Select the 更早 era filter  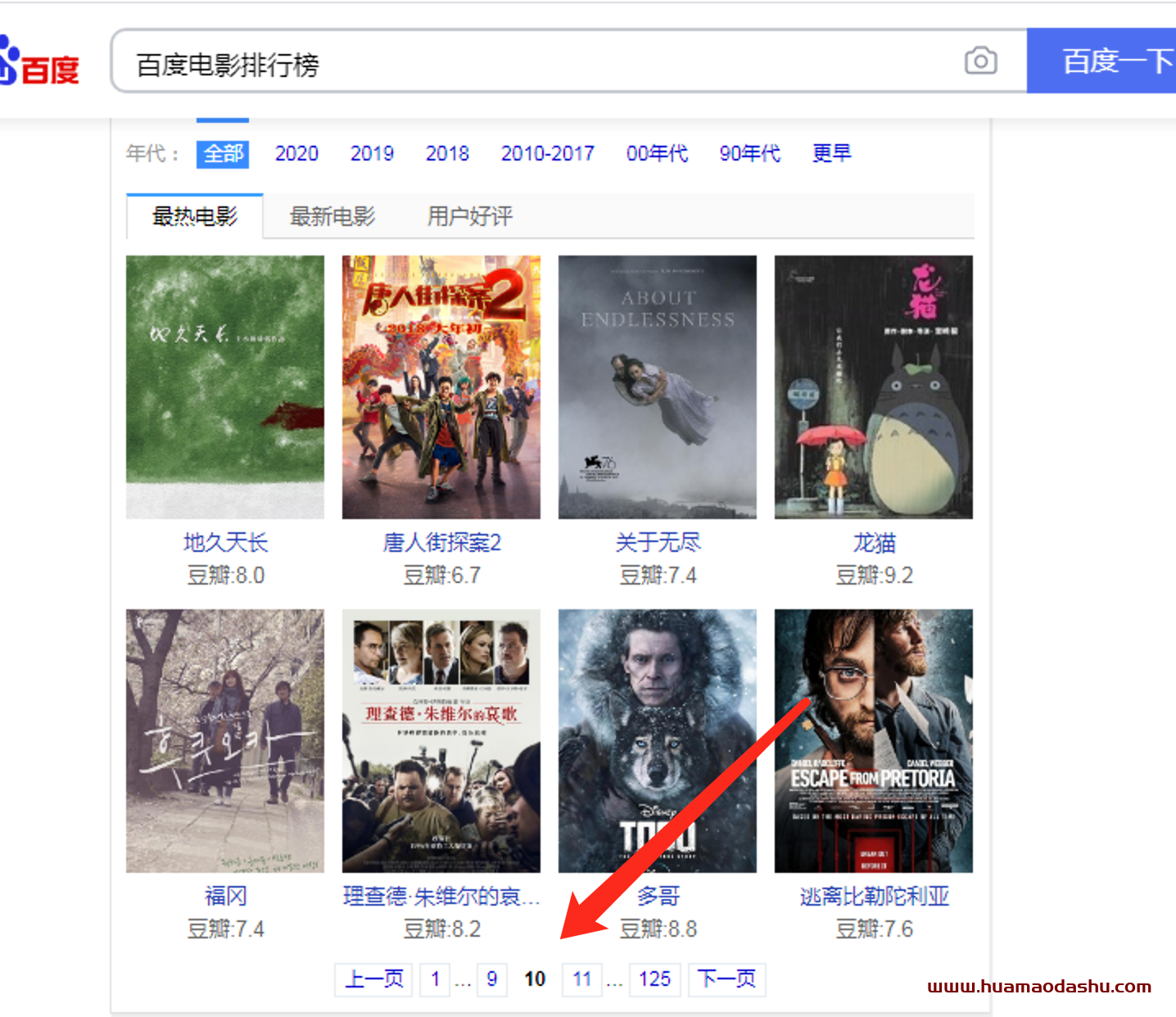point(831,153)
